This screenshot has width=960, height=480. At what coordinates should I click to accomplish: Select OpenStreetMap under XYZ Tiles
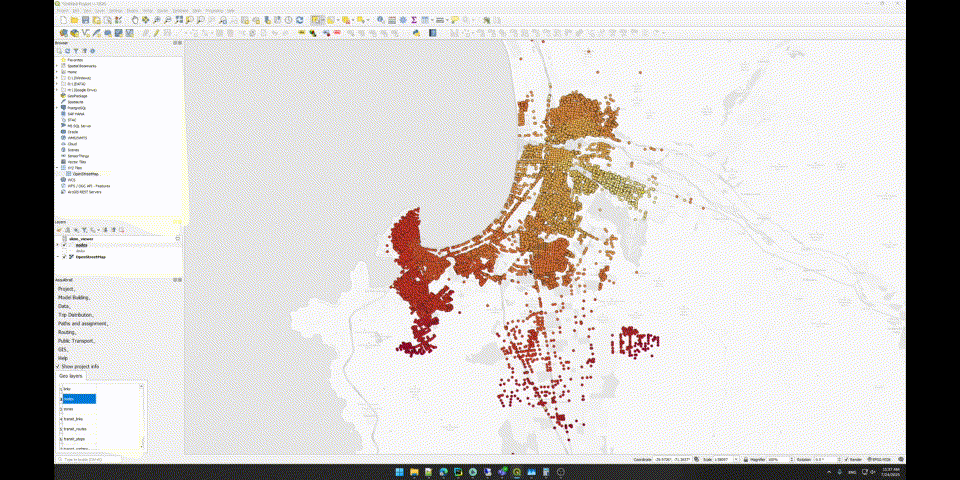87,174
